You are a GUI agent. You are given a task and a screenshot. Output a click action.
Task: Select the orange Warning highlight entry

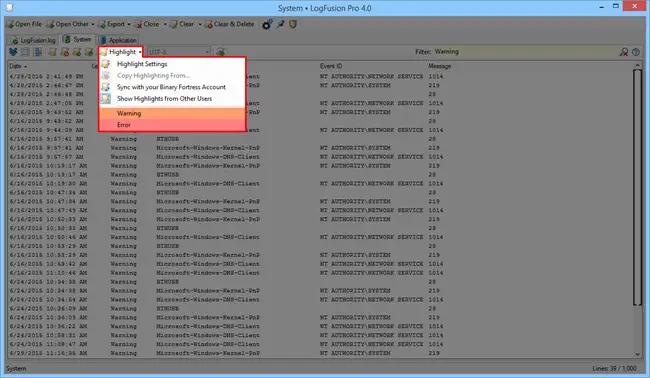[x=172, y=113]
